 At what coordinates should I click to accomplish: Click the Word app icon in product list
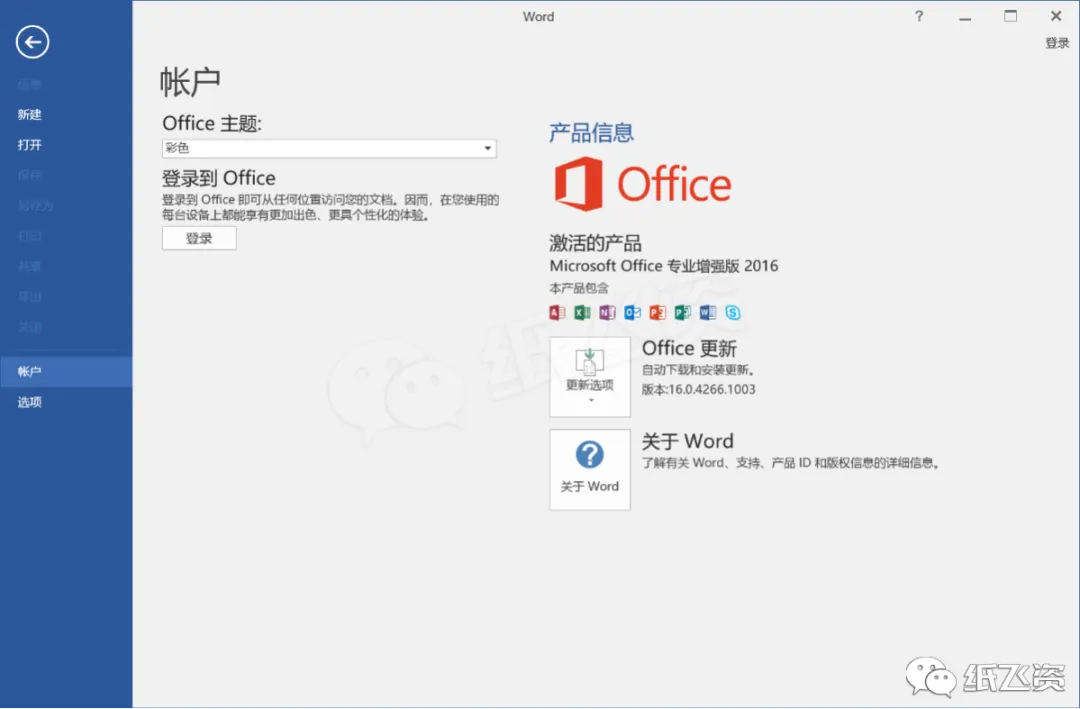[707, 313]
